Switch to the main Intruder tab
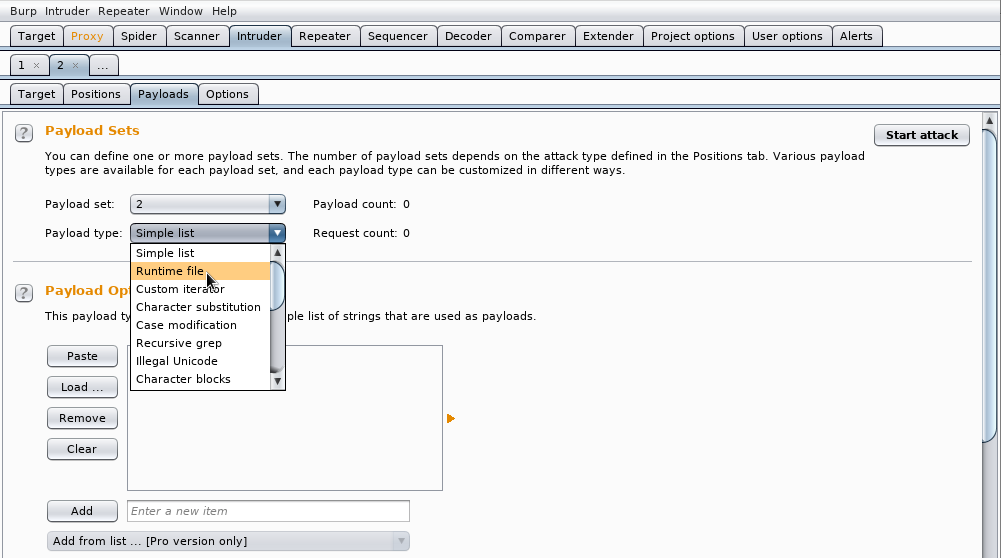Image resolution: width=1001 pixels, height=558 pixels. pyautogui.click(x=259, y=36)
